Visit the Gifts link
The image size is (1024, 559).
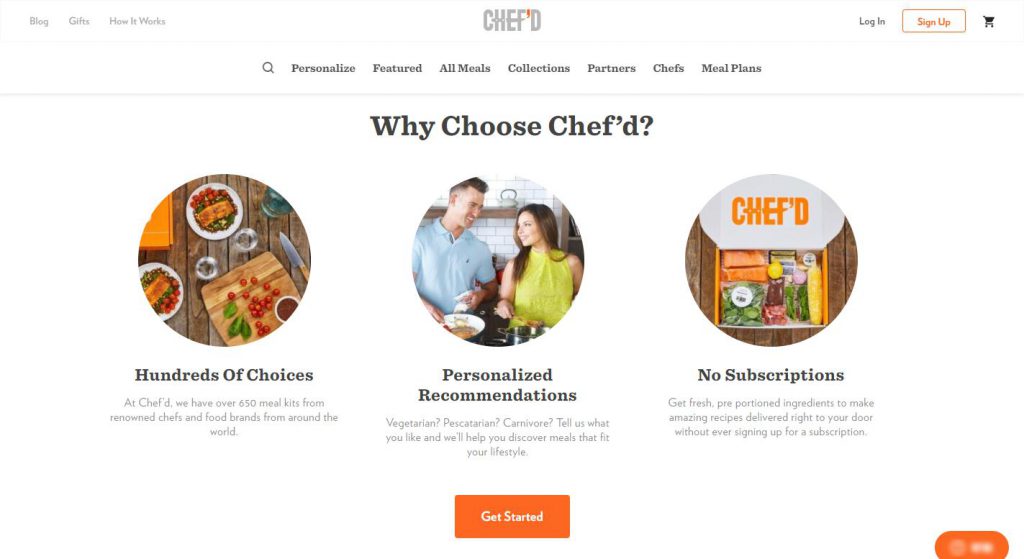pos(79,21)
